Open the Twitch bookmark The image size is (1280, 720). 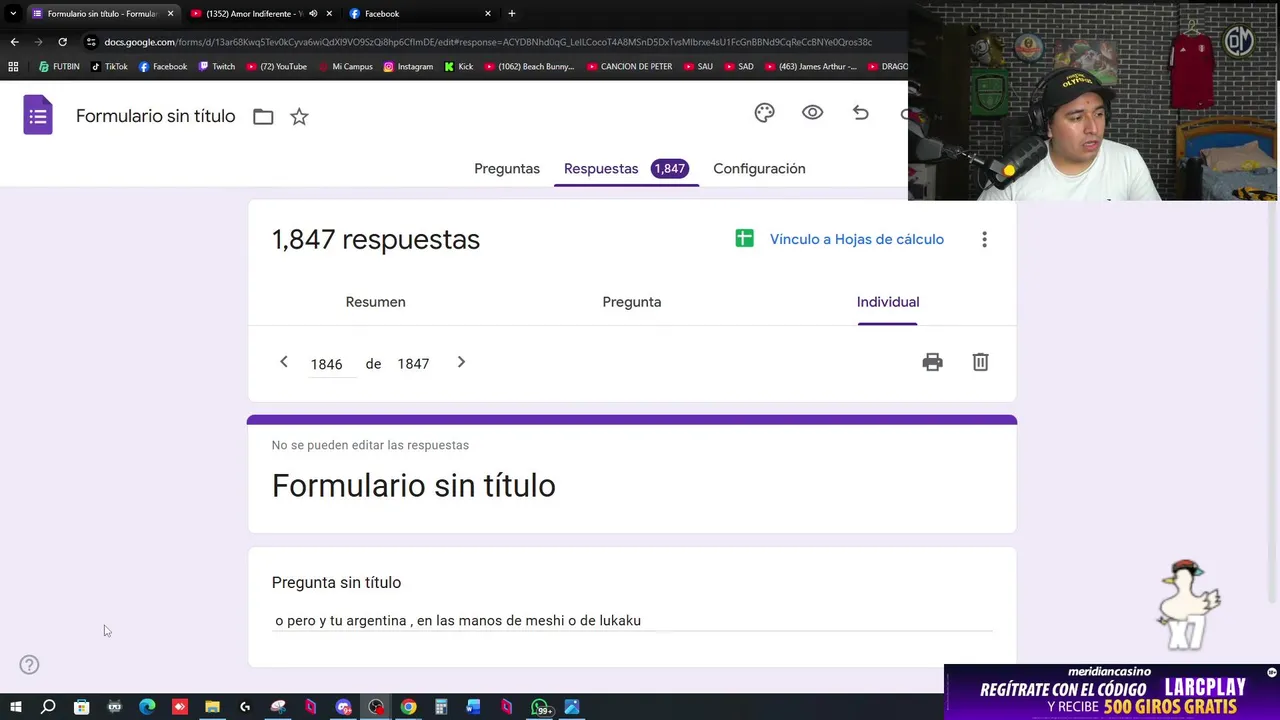[x=216, y=67]
